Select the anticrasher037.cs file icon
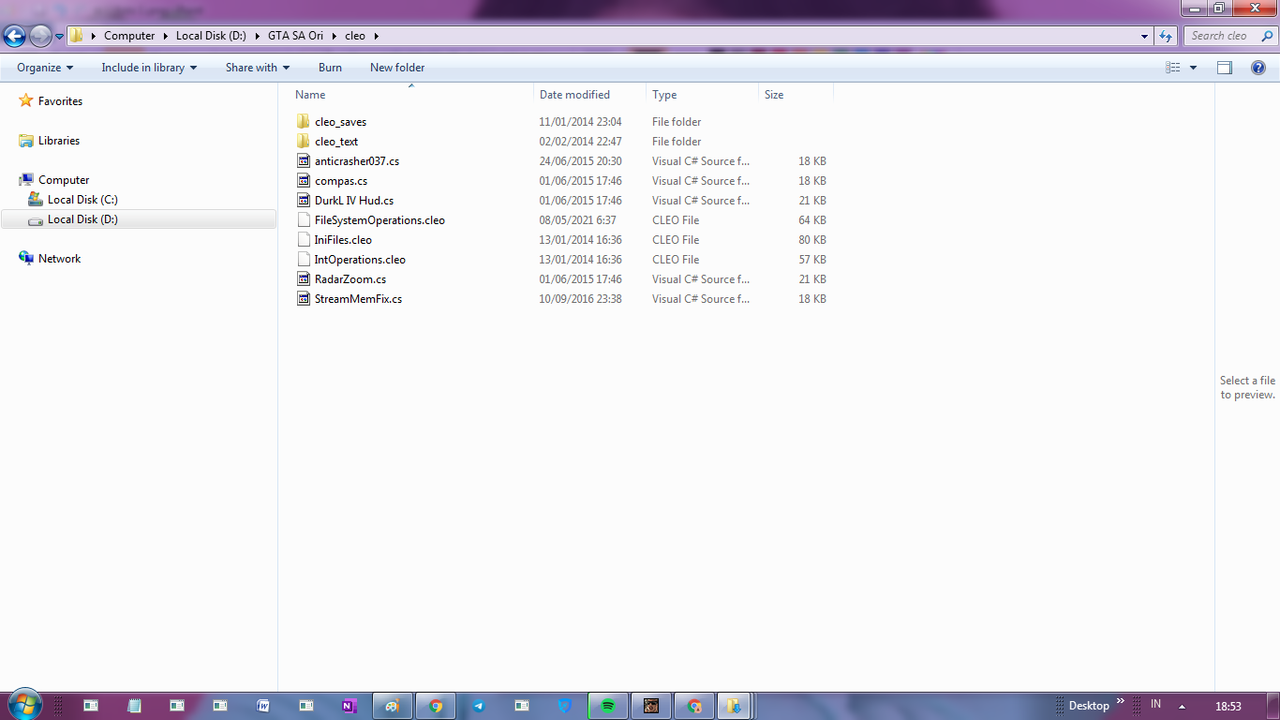 click(304, 161)
